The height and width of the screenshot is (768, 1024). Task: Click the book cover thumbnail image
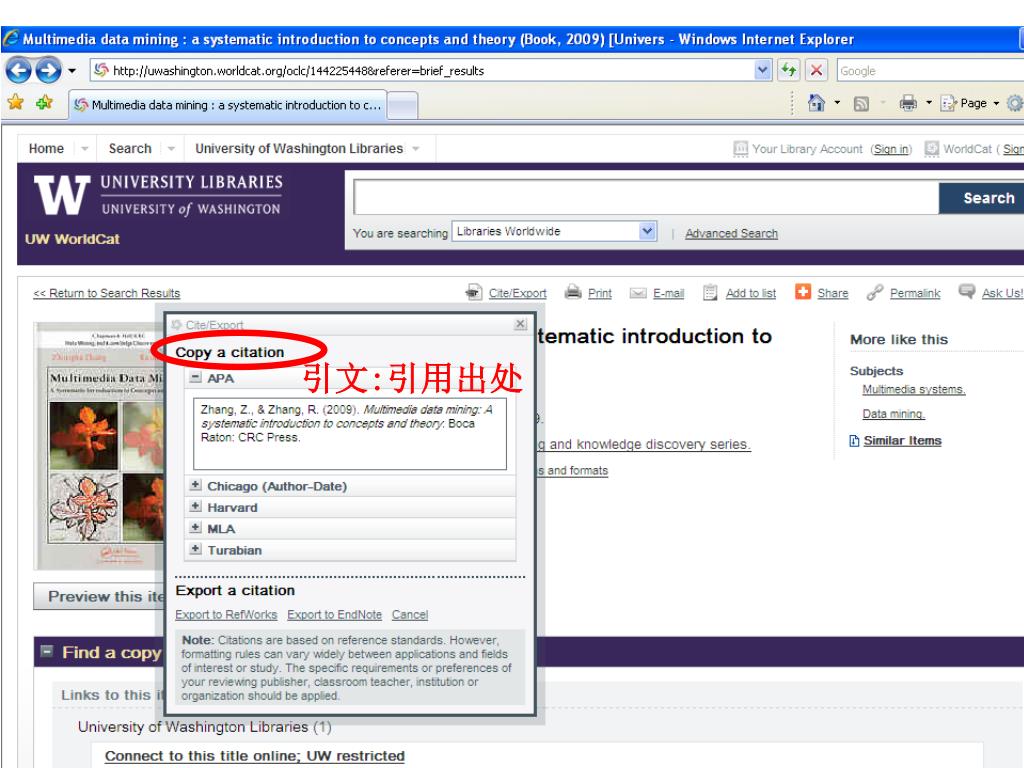(99, 446)
